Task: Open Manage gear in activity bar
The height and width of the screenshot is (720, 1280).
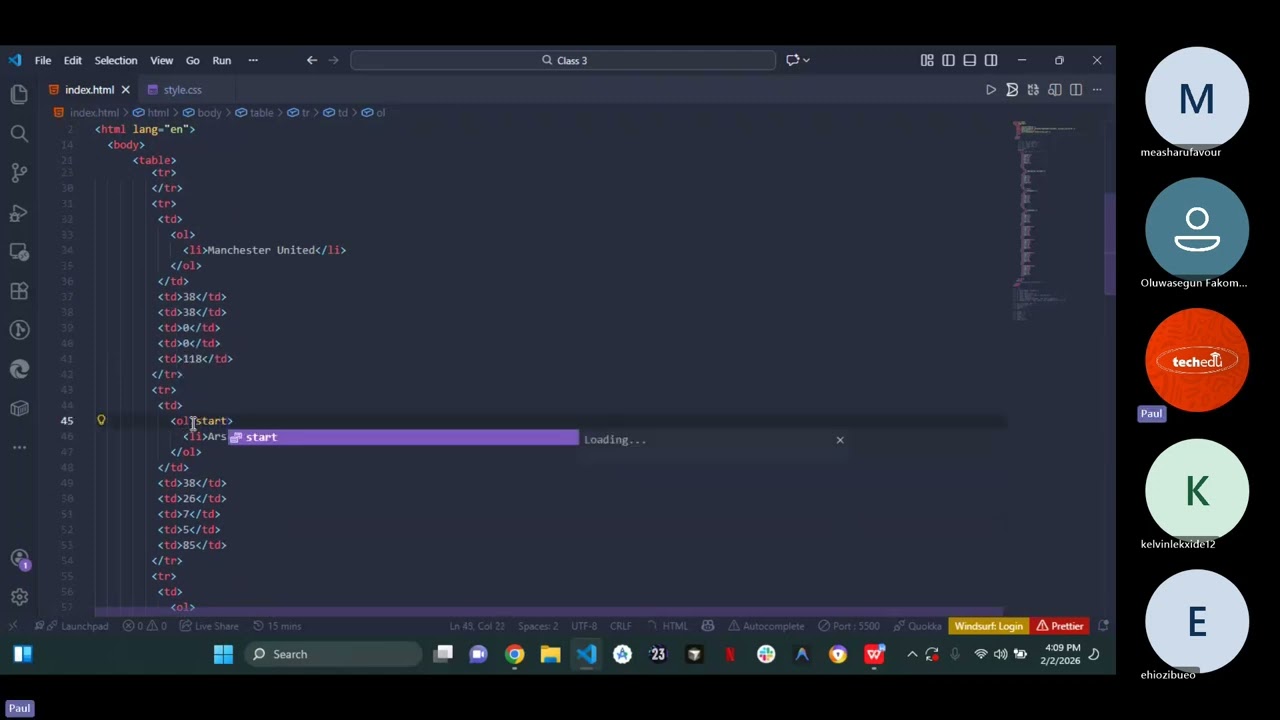Action: (19, 597)
